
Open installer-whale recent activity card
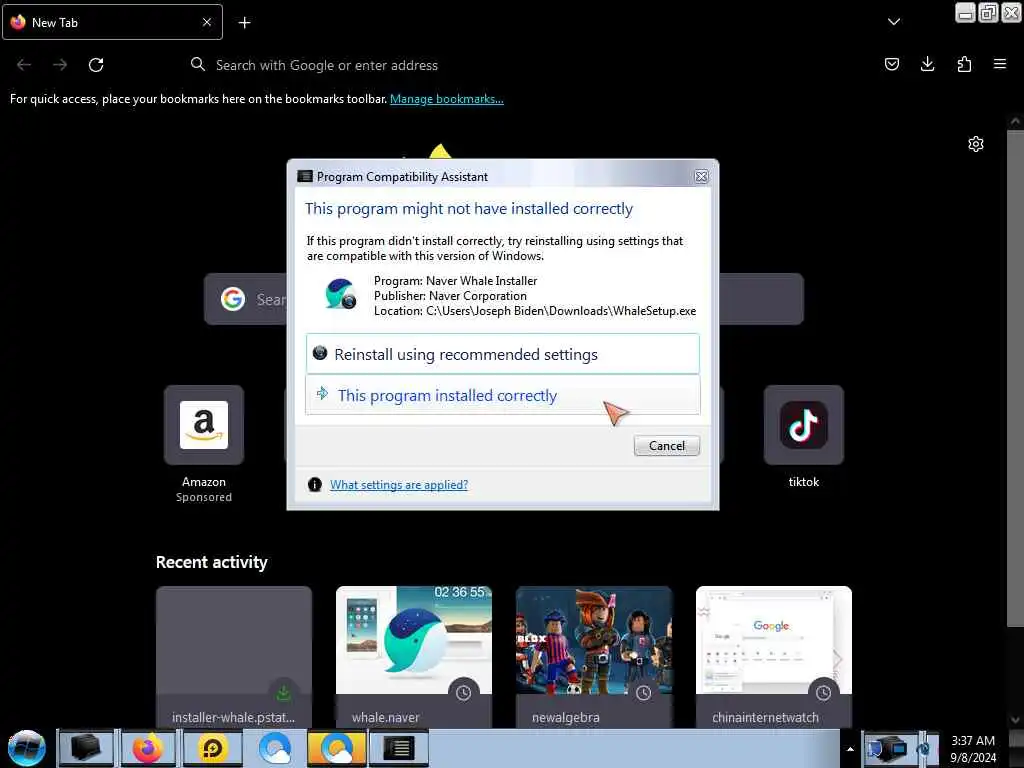[x=234, y=657]
